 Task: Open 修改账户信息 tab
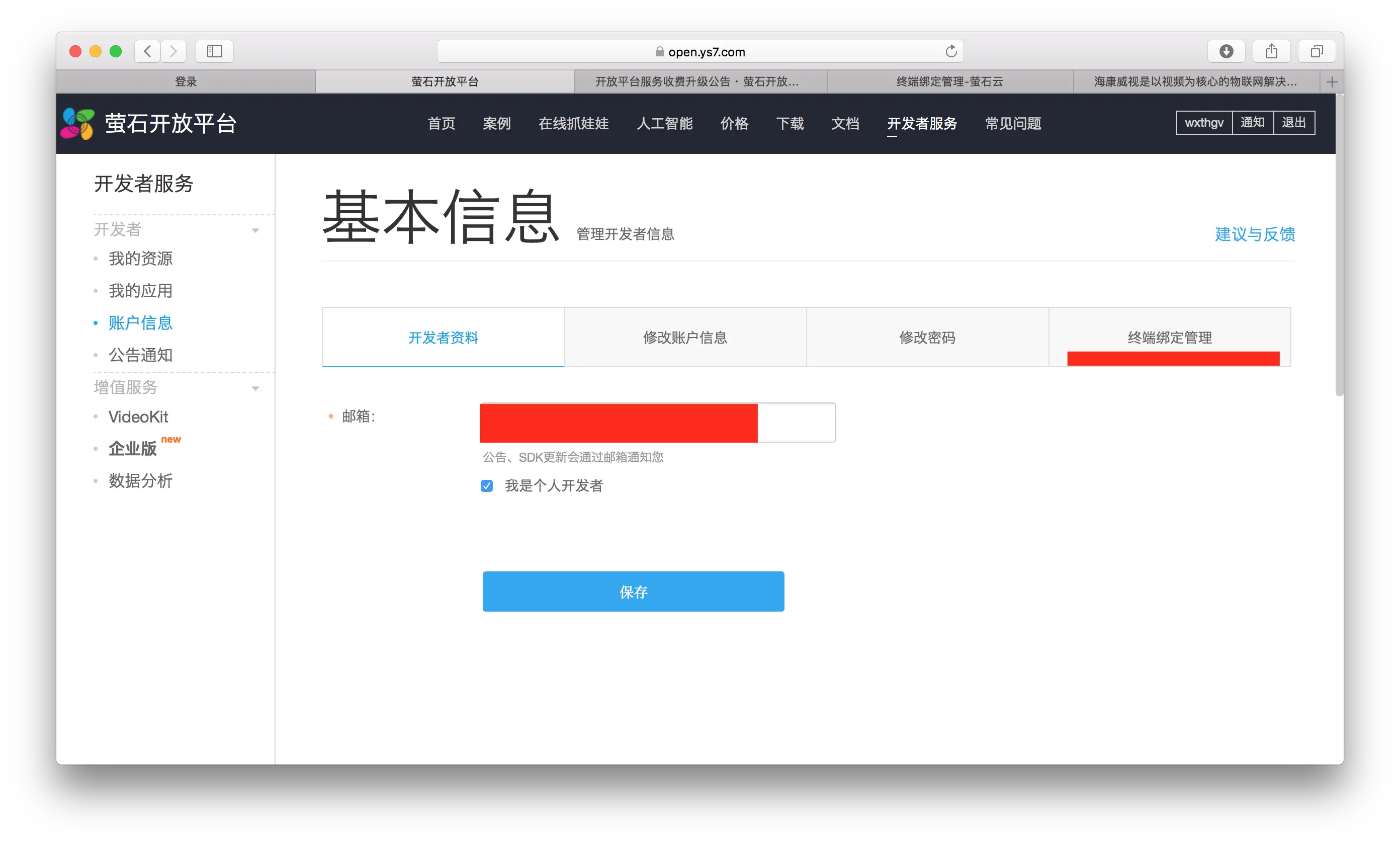click(684, 337)
